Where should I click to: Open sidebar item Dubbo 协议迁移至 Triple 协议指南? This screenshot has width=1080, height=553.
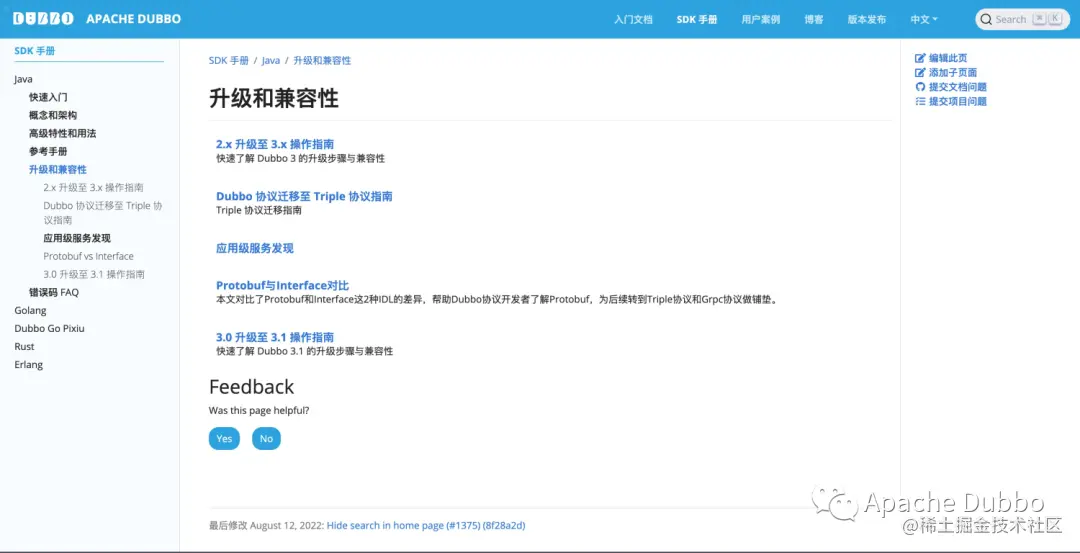pyautogui.click(x=103, y=213)
